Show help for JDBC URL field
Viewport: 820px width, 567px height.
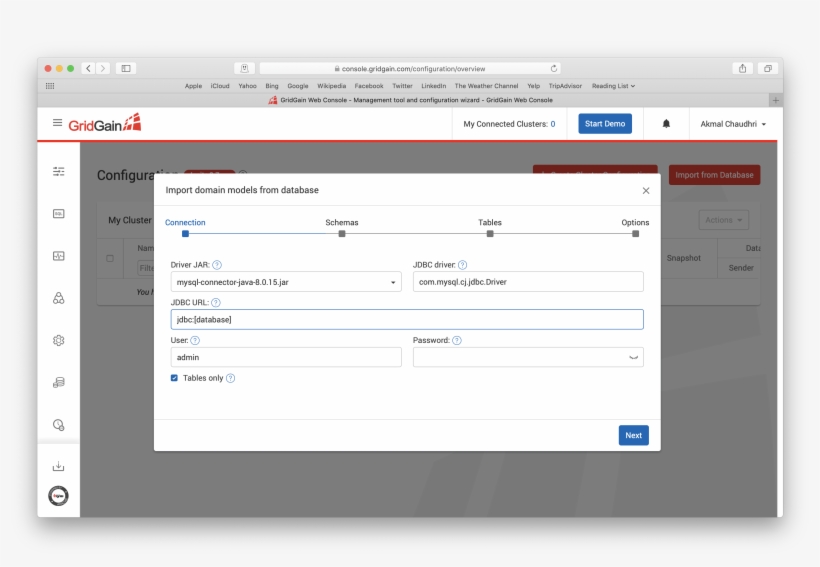click(215, 303)
